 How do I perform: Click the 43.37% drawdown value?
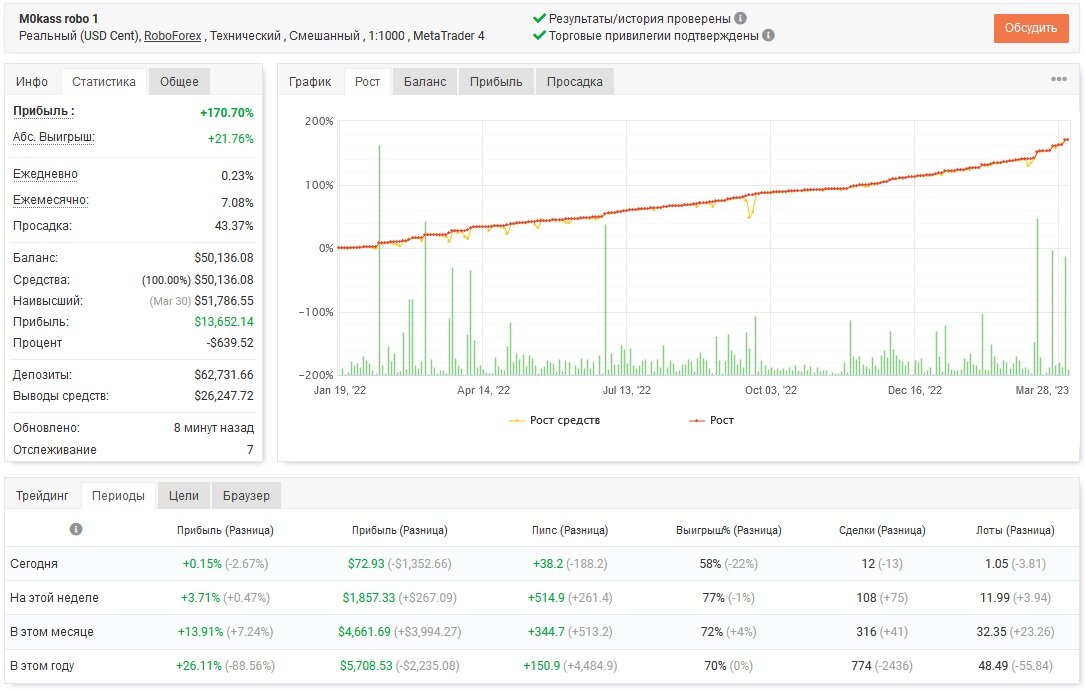click(x=234, y=226)
